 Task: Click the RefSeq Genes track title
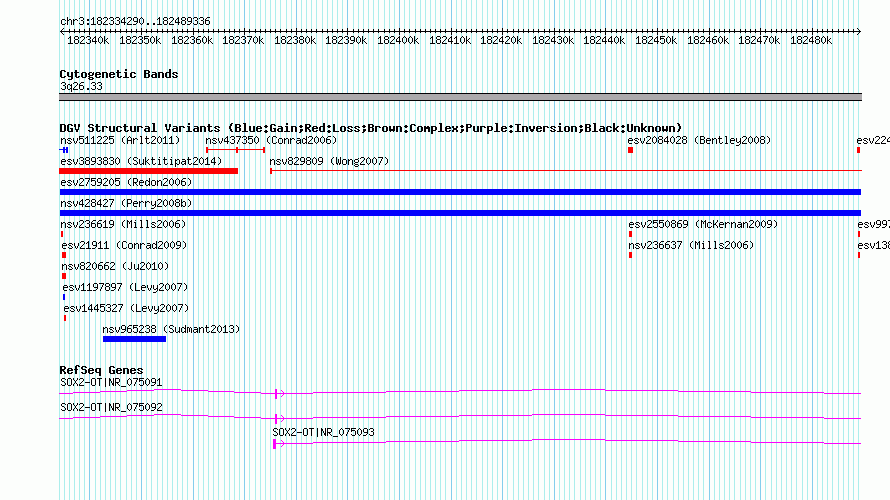click(101, 370)
